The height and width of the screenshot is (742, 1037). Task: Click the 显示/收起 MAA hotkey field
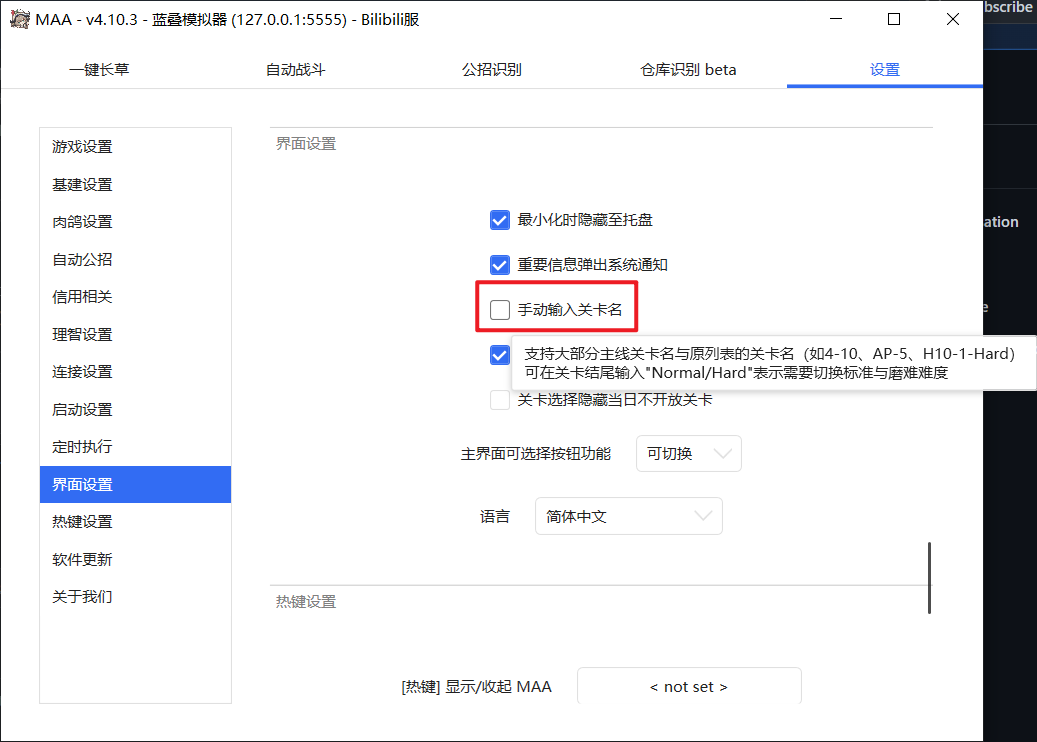click(x=689, y=686)
